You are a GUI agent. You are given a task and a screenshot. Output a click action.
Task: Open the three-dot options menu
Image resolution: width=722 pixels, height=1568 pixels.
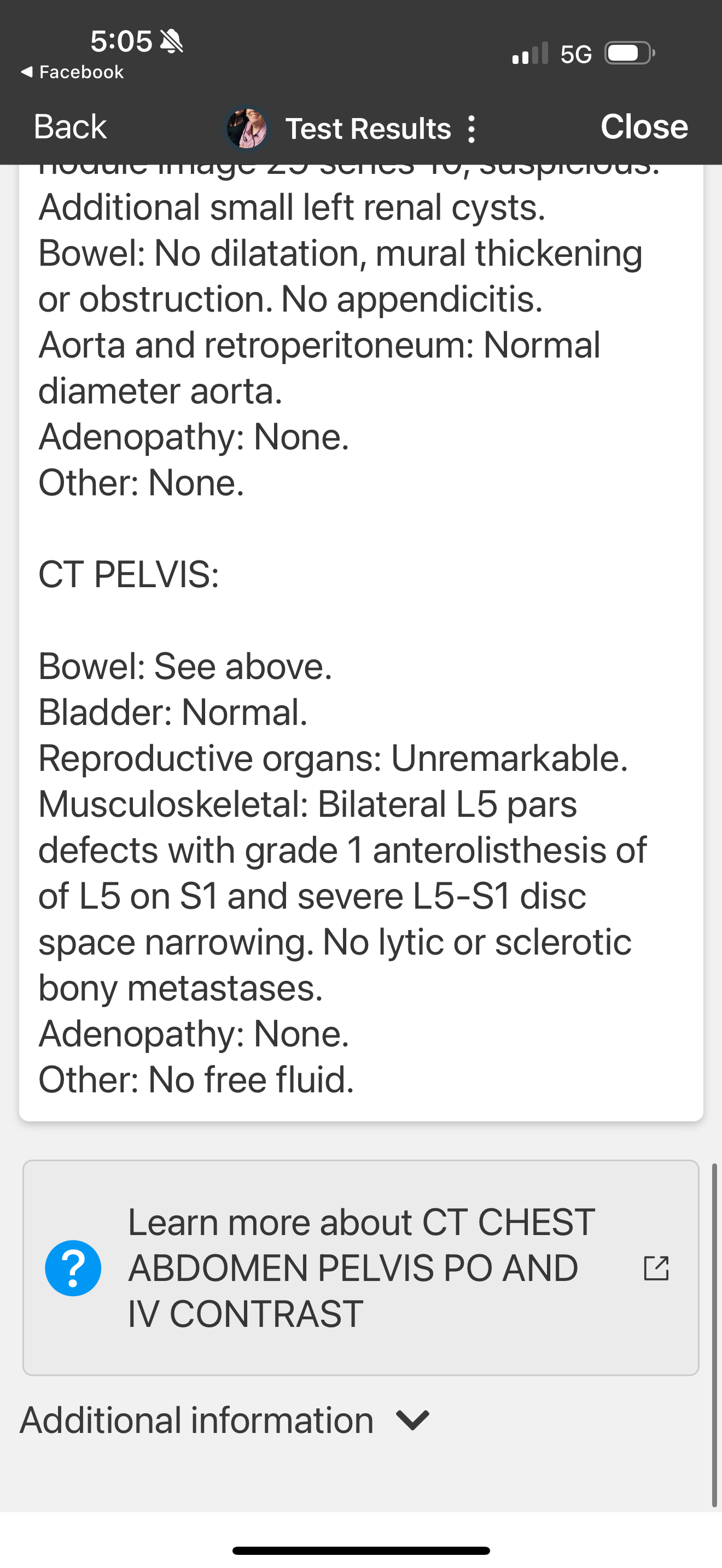pos(471,129)
